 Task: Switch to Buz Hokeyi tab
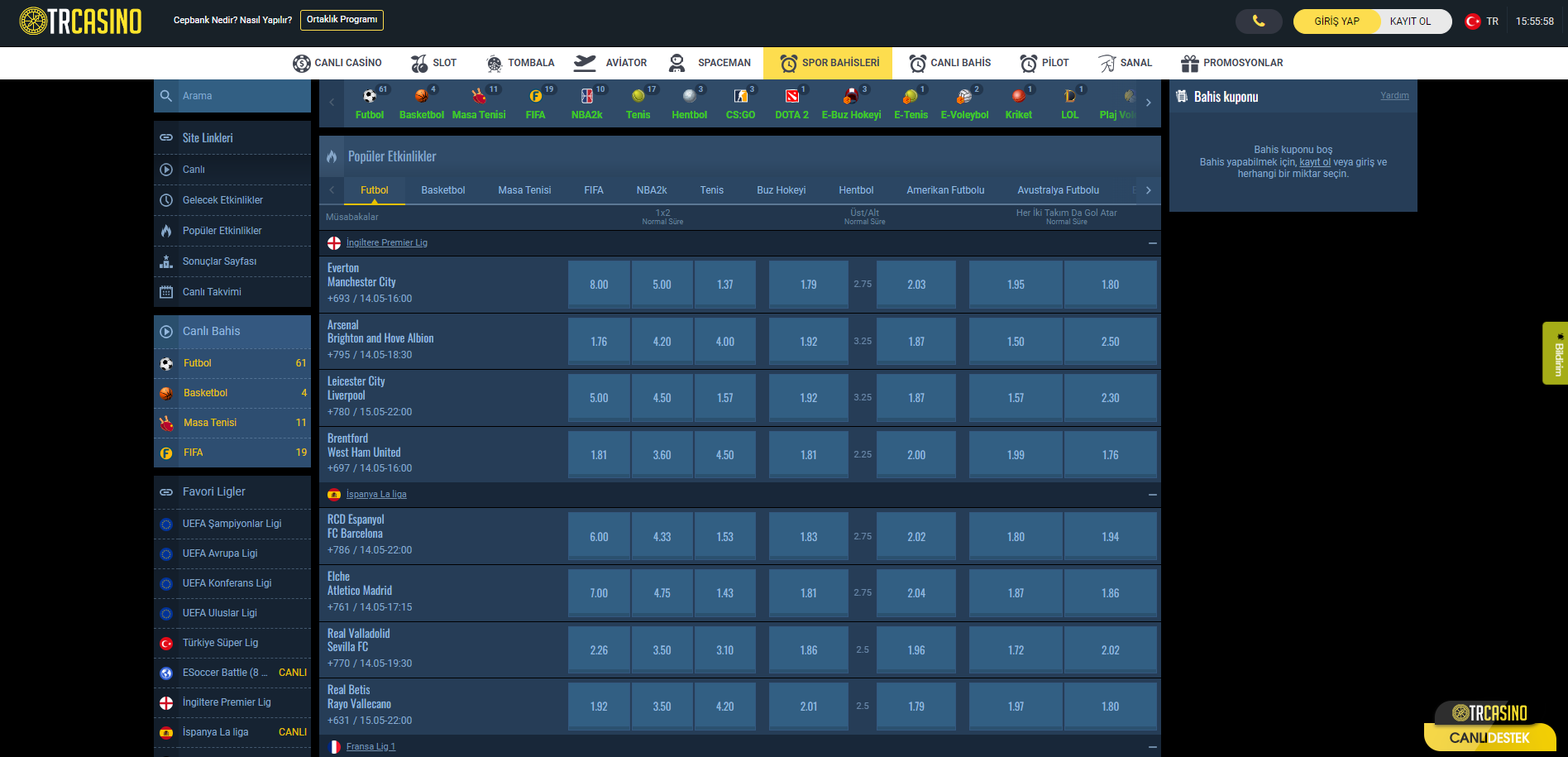click(x=781, y=190)
